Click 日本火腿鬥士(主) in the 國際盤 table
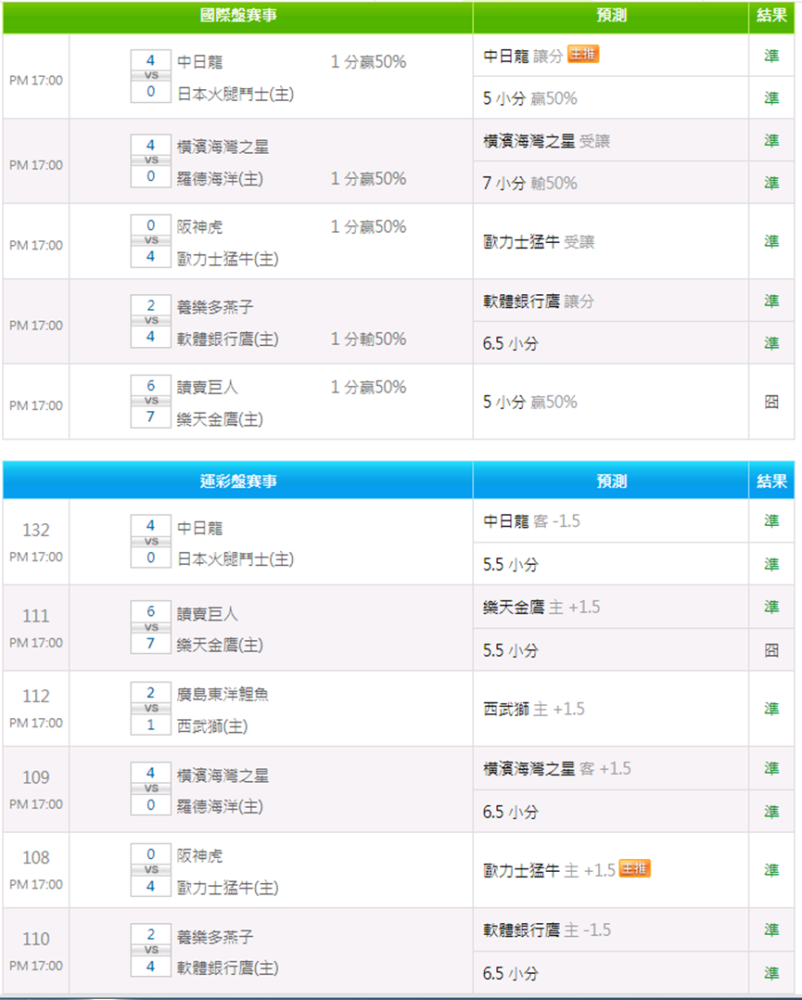The width and height of the screenshot is (802, 1000). coord(235,94)
